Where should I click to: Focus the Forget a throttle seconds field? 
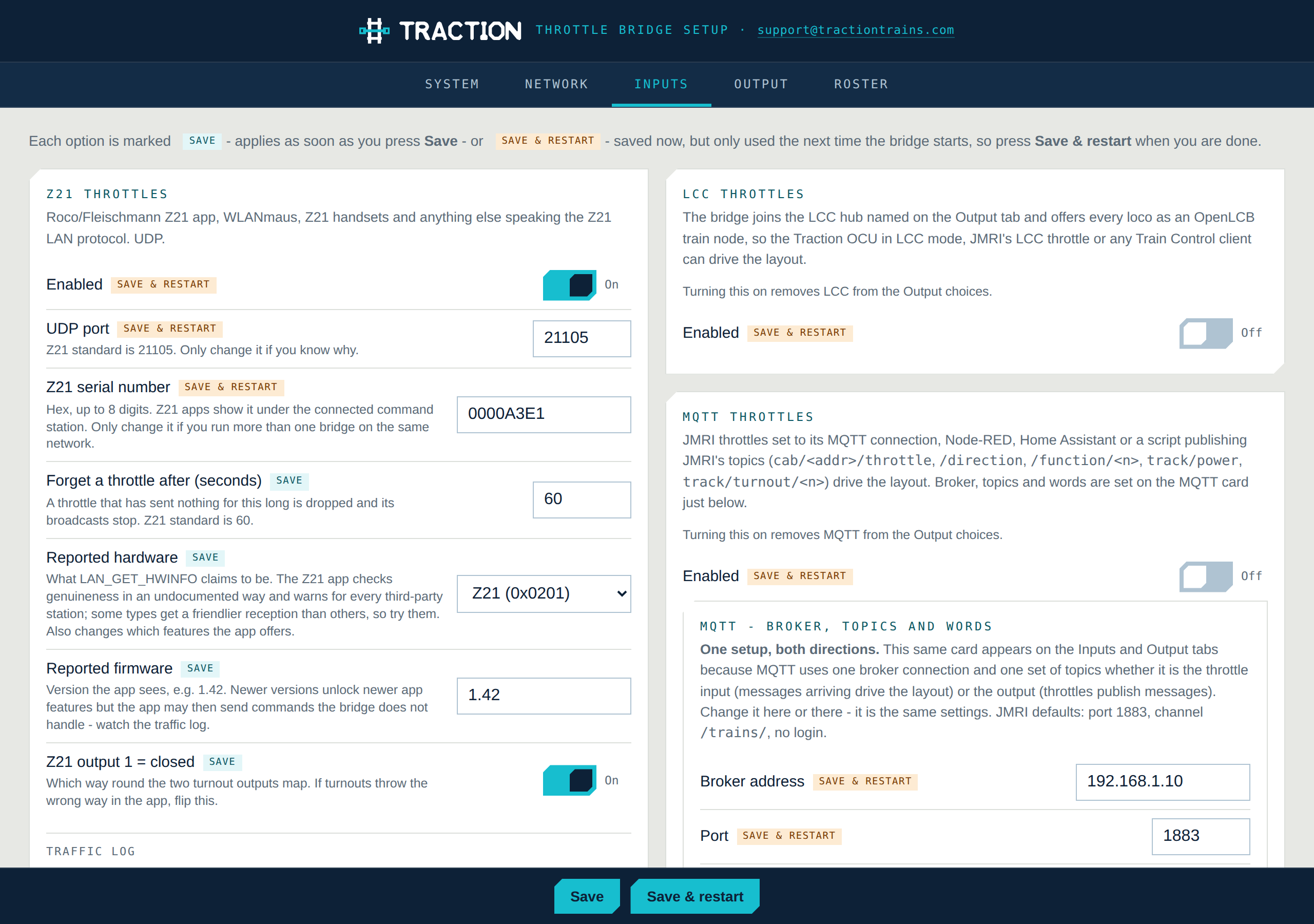[582, 500]
